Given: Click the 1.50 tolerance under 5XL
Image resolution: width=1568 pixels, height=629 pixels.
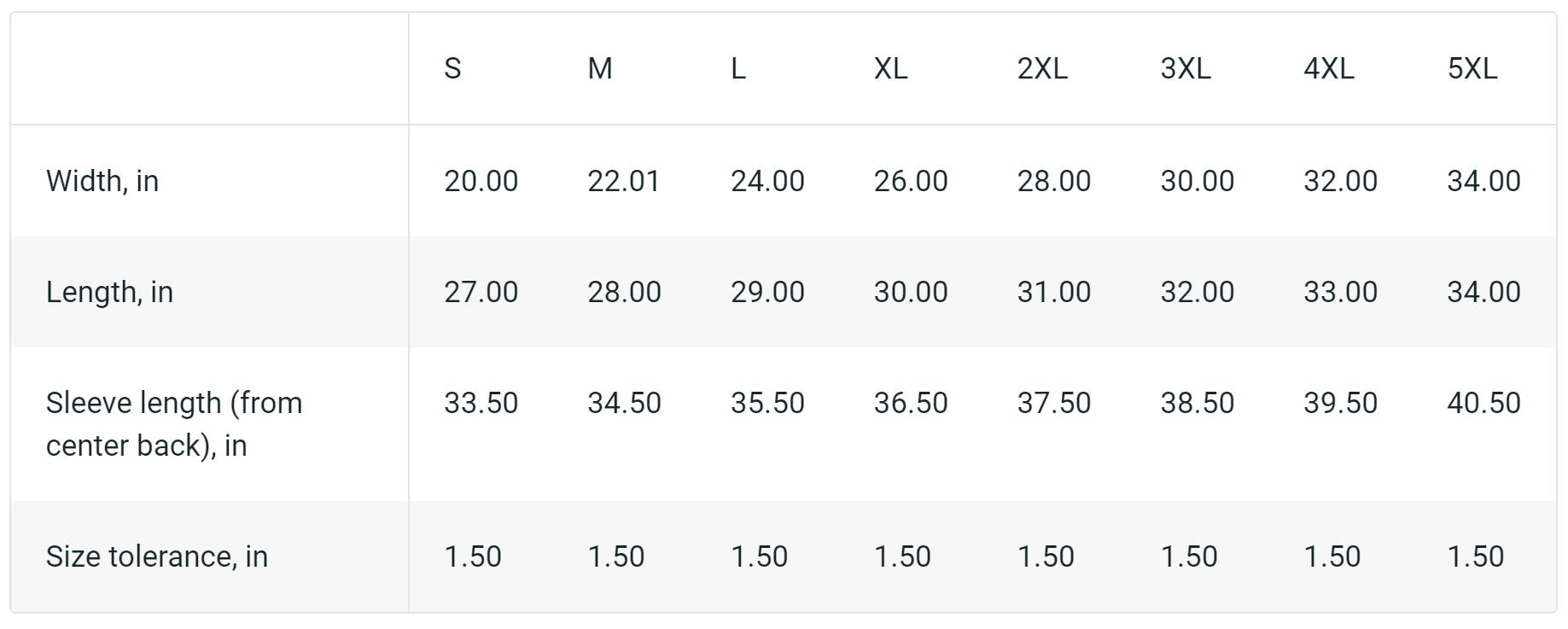Looking at the screenshot, I should (1475, 556).
